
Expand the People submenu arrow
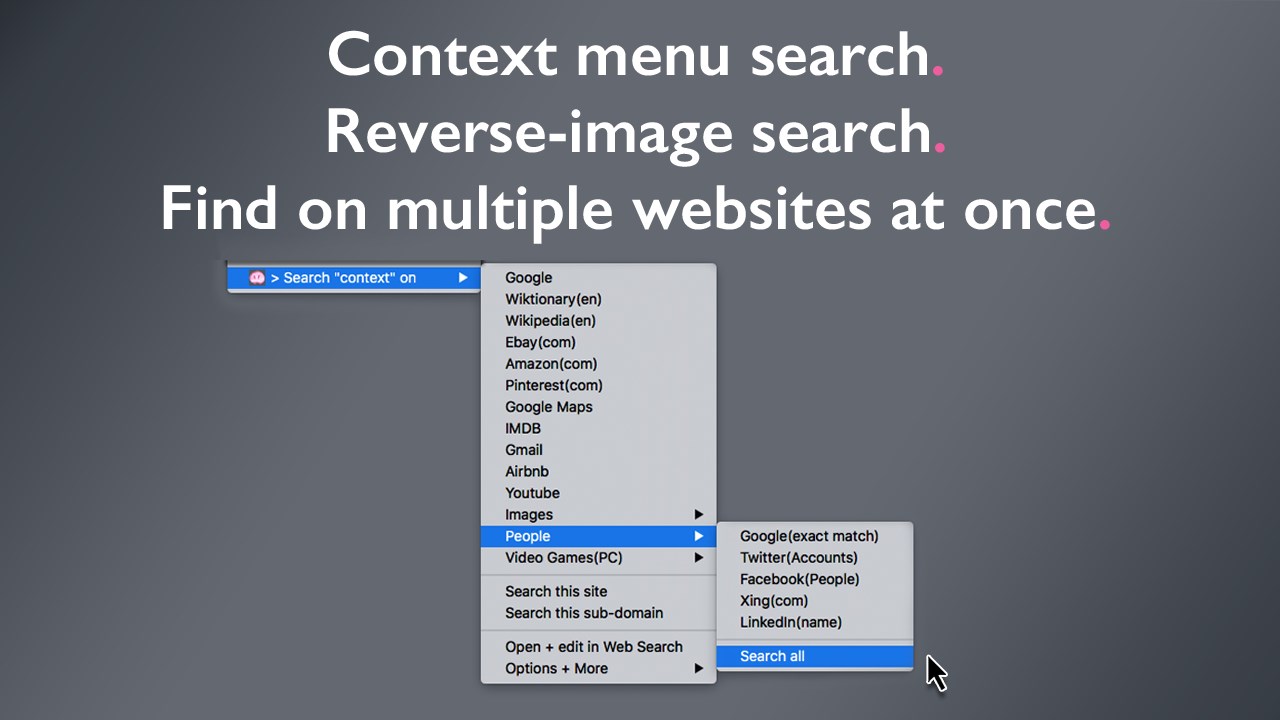click(699, 536)
